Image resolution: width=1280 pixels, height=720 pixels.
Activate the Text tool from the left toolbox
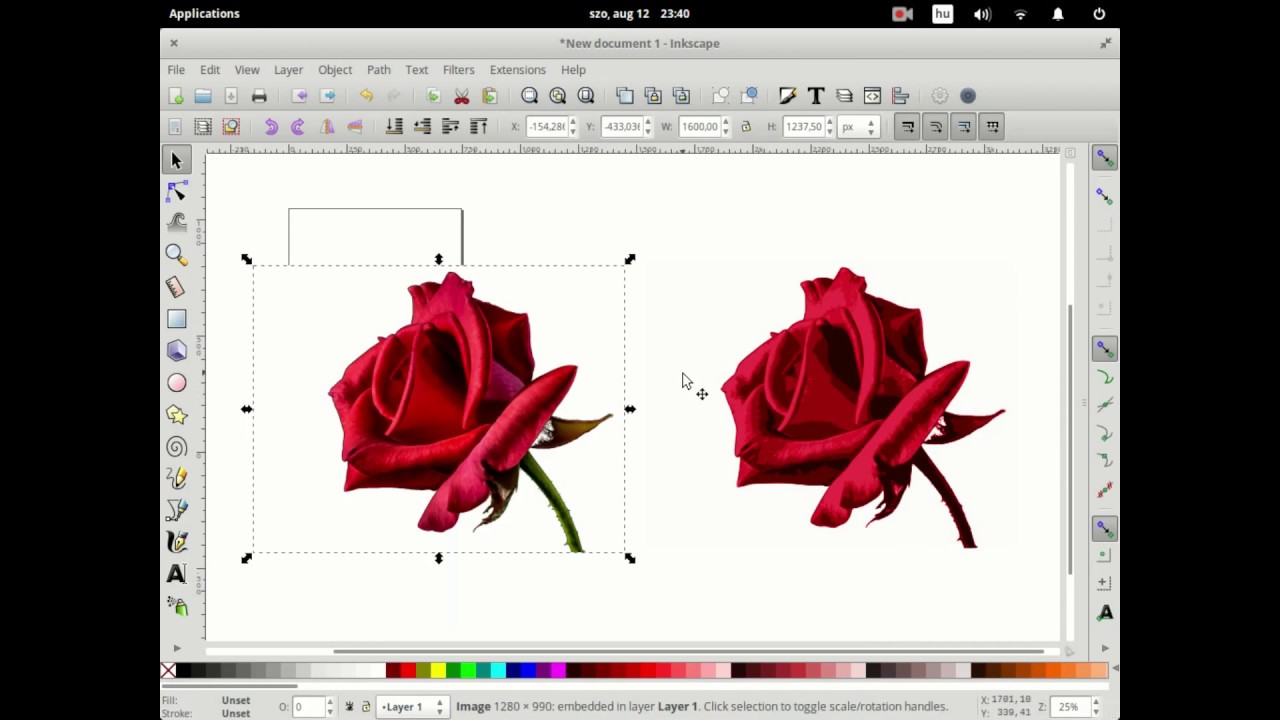pos(176,573)
